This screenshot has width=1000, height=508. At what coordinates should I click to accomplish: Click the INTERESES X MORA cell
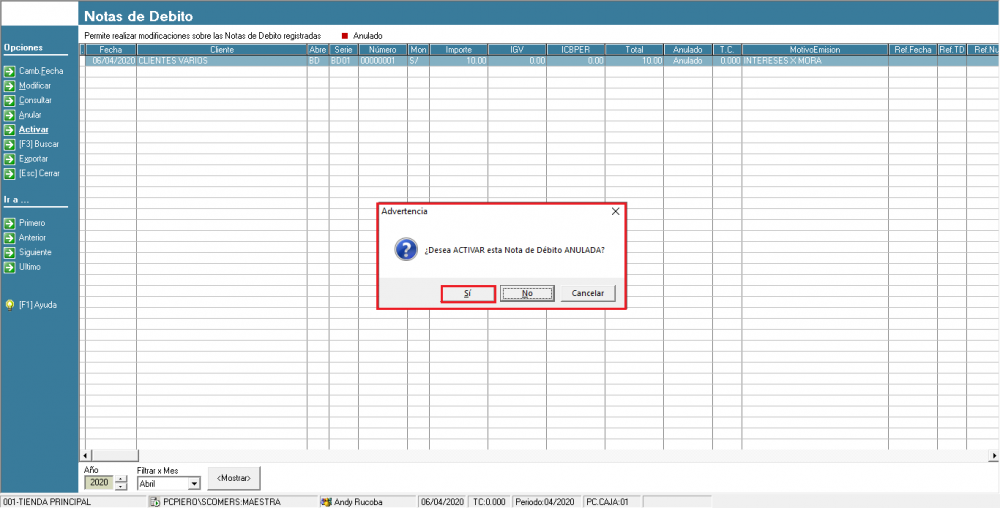pos(815,61)
